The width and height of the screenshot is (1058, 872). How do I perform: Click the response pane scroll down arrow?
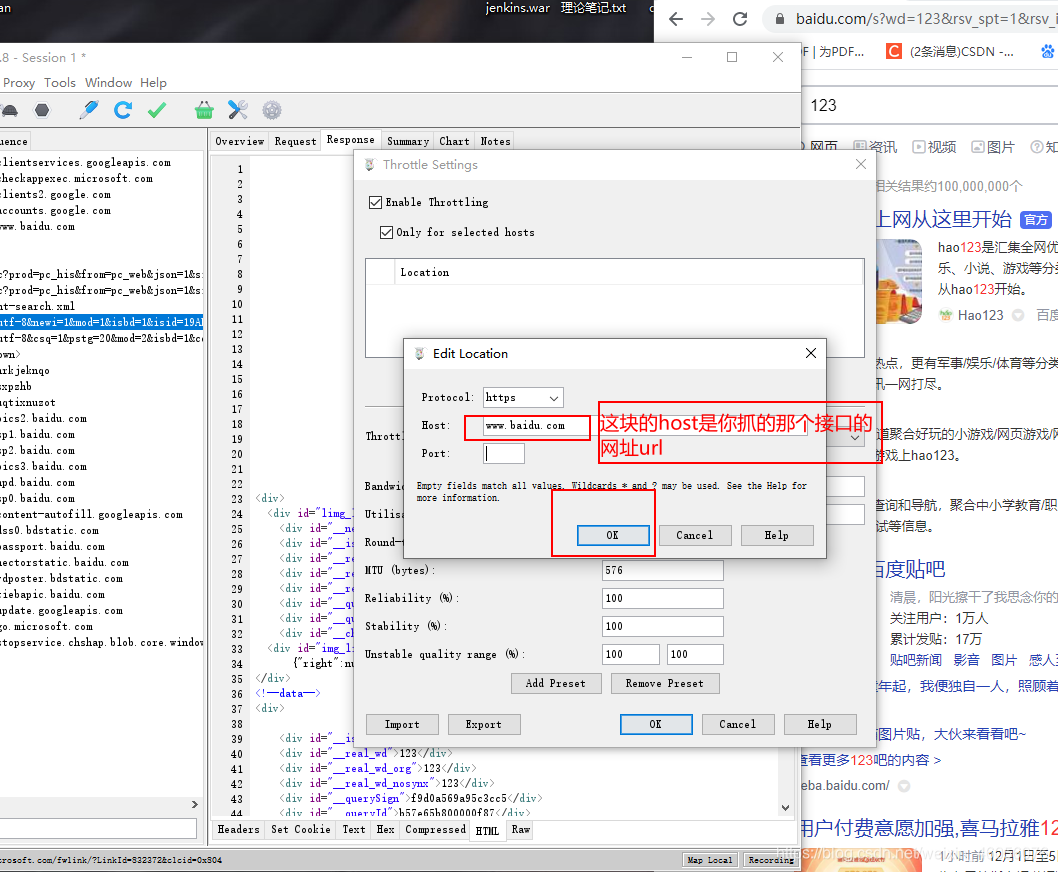[x=785, y=807]
